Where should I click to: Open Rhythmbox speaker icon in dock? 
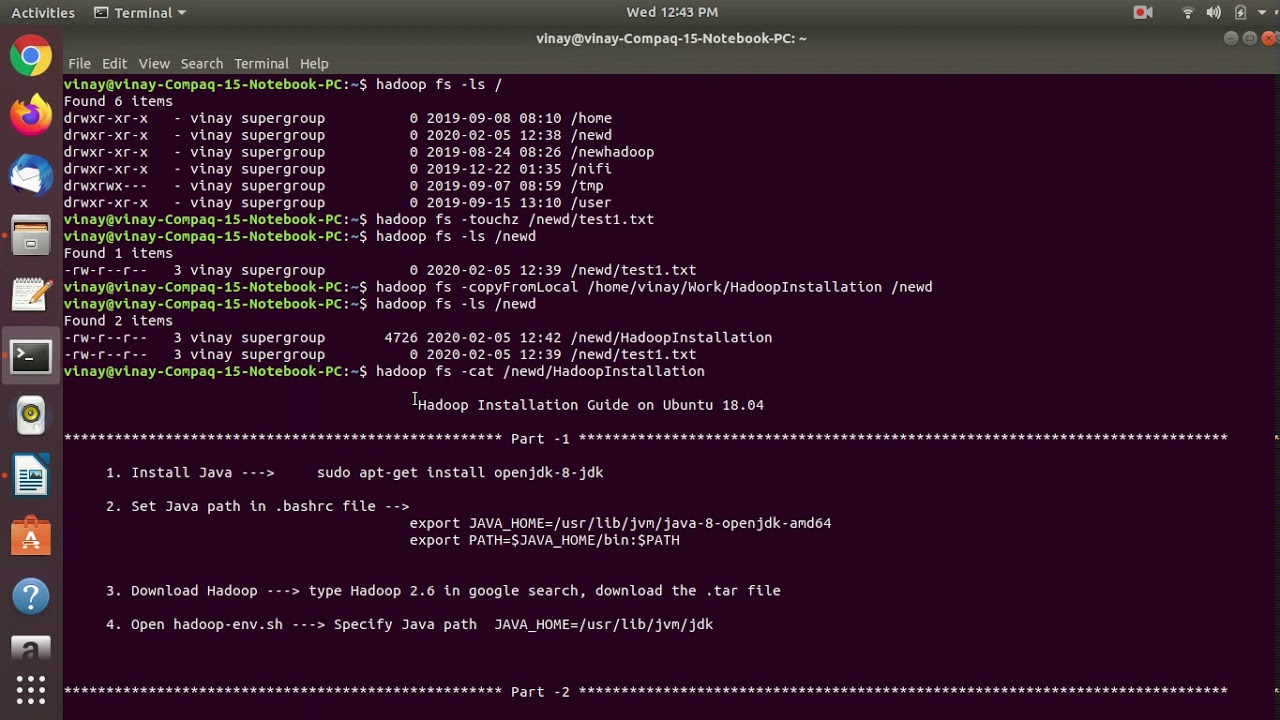click(31, 415)
